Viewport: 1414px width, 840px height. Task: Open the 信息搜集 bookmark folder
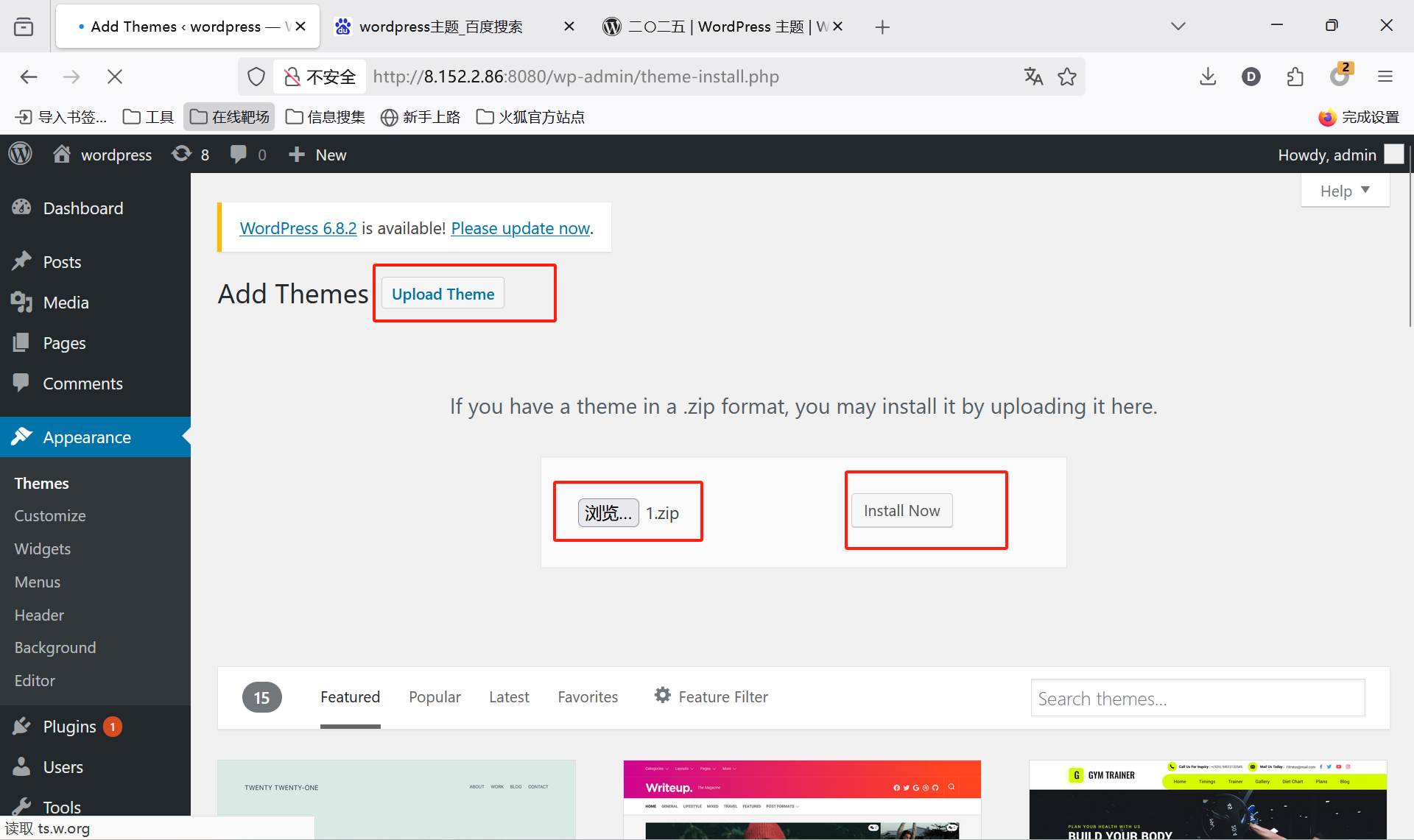[325, 116]
